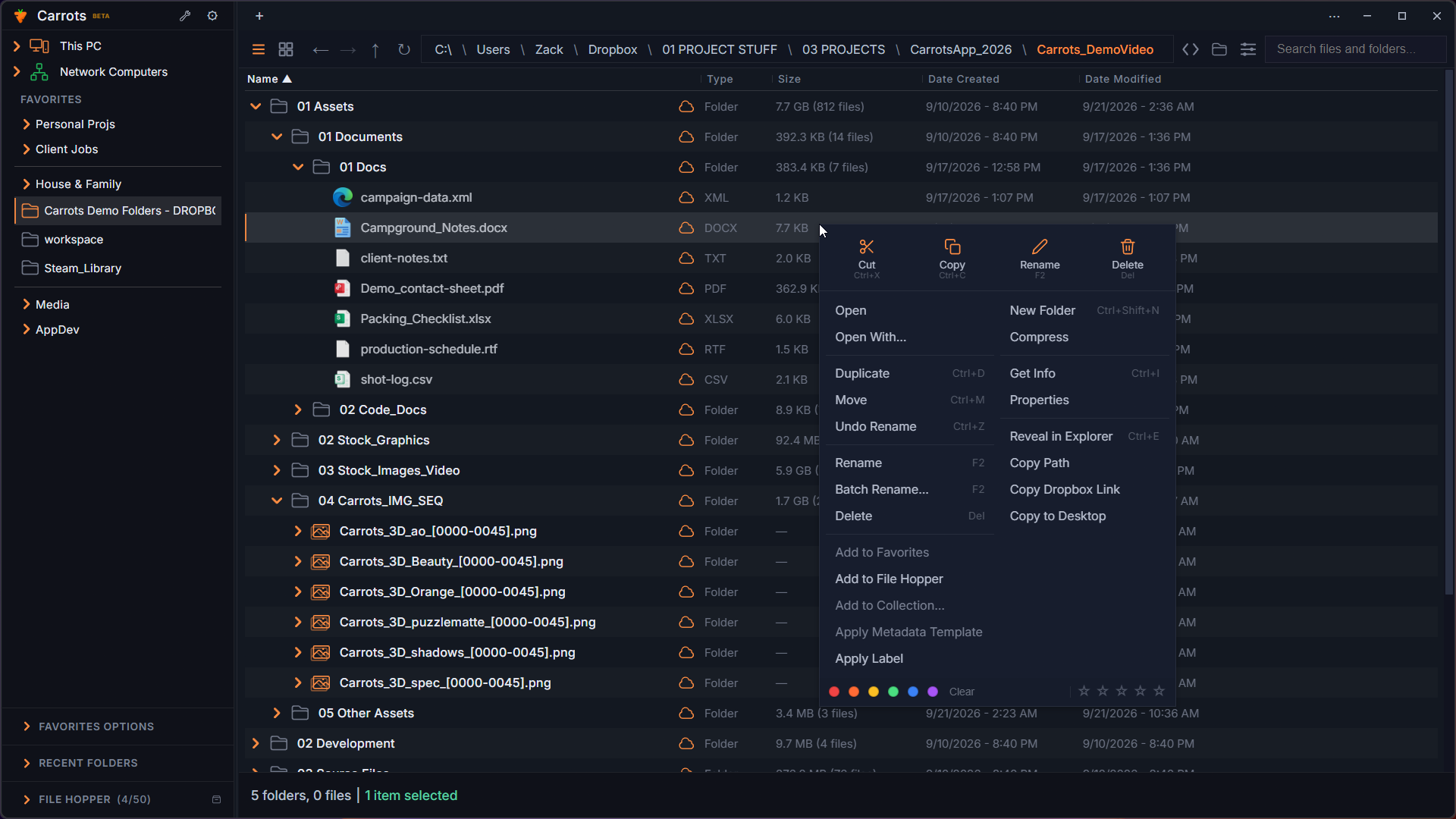
Task: Click the Cut scissors icon in context menu
Action: click(x=867, y=246)
